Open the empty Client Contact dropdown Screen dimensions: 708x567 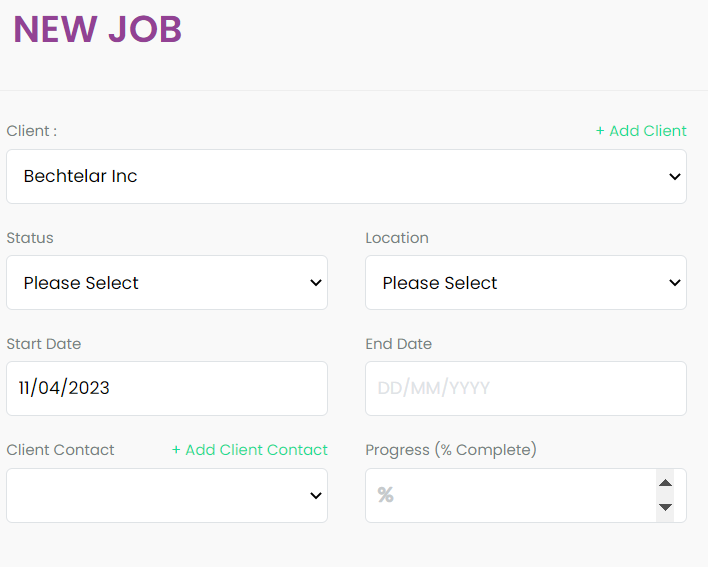[167, 495]
